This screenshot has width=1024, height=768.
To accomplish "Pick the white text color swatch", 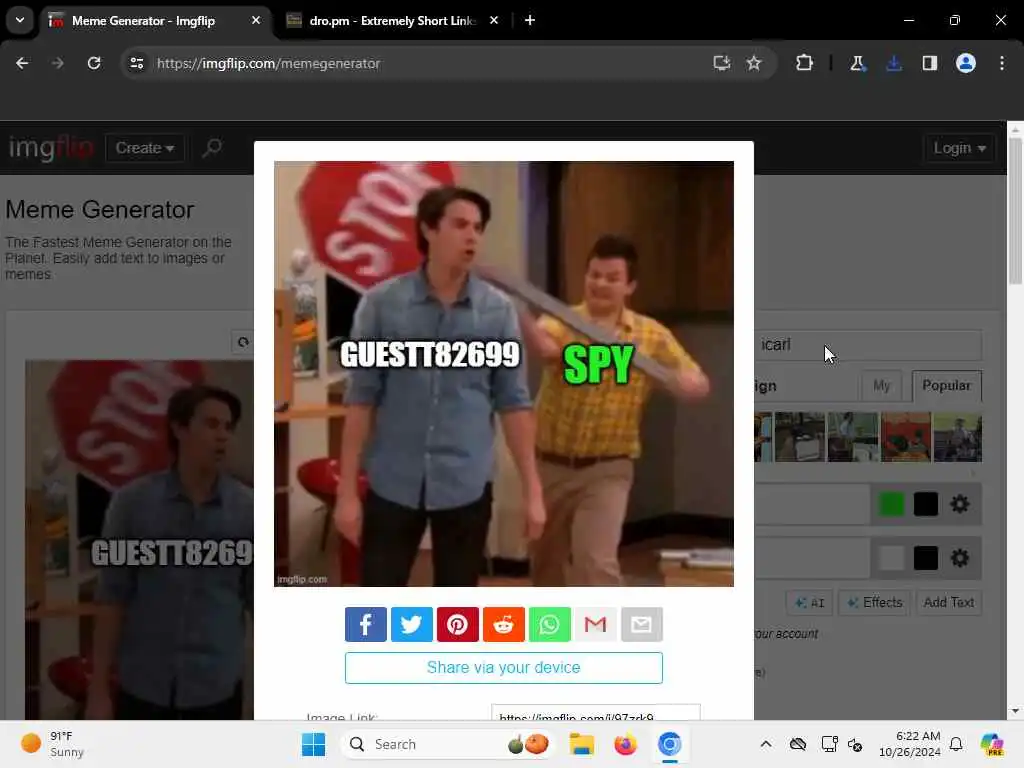I will pos(891,558).
